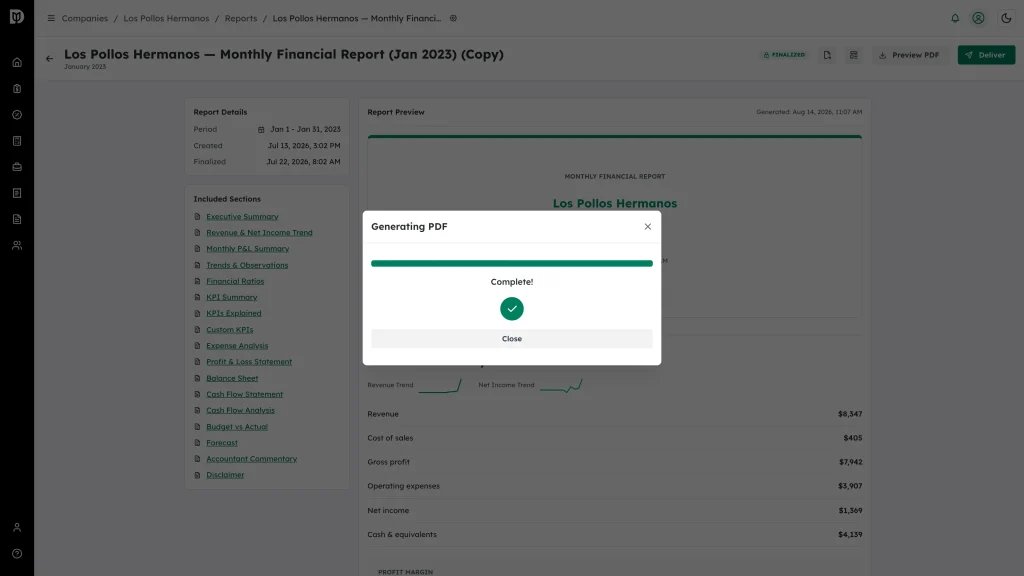Open Disclaimer section link

point(225,475)
